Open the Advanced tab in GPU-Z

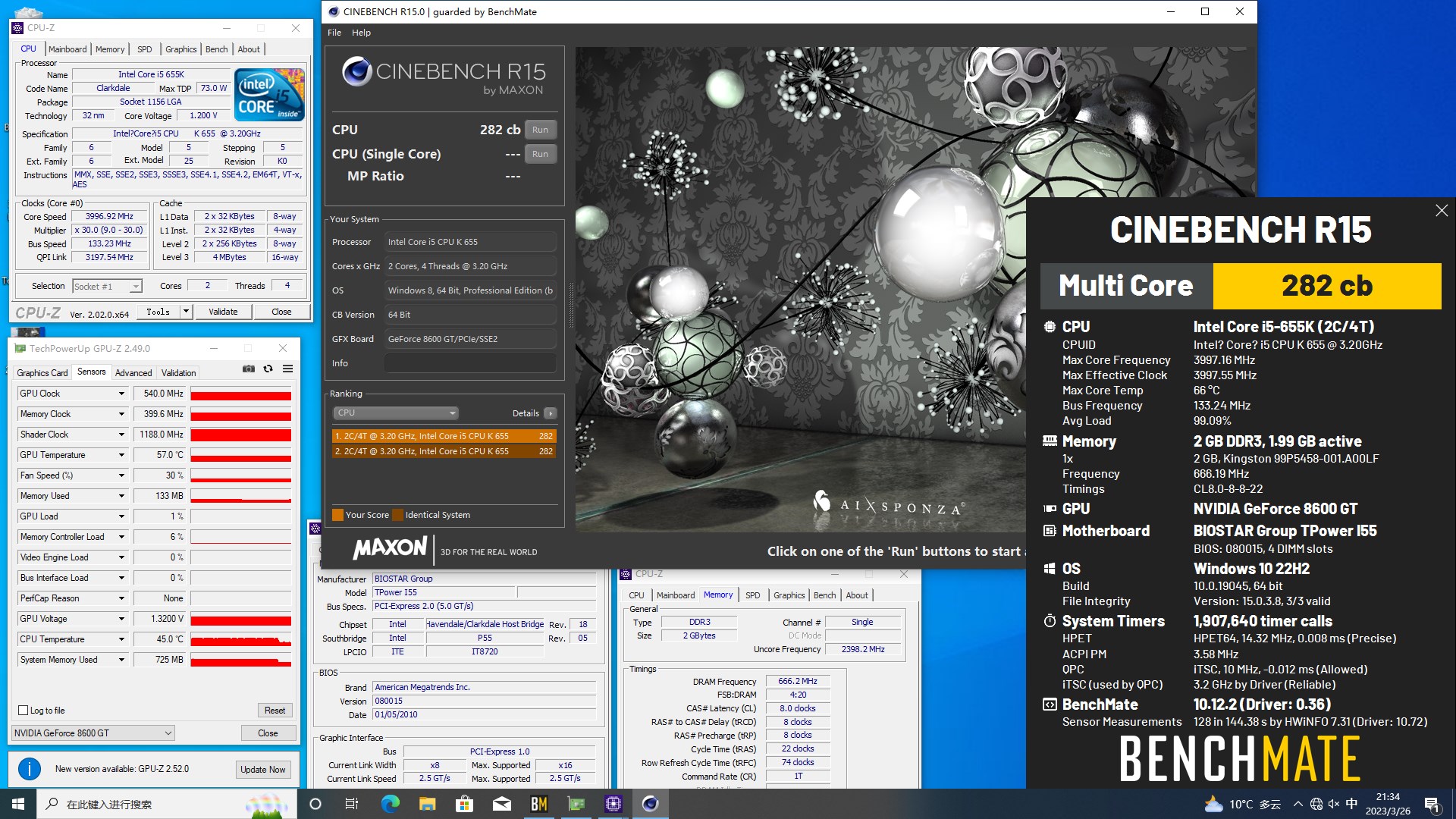click(133, 373)
